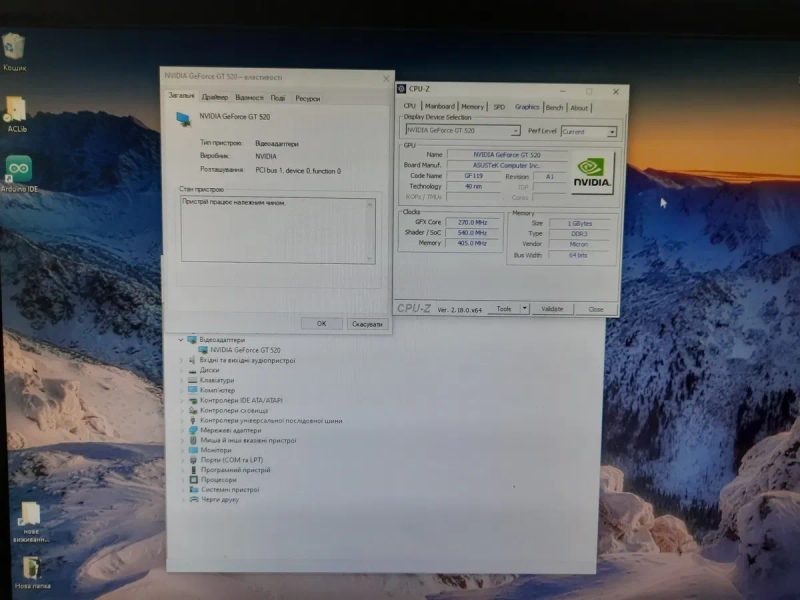Switch to the Драйвер tab

click(214, 97)
